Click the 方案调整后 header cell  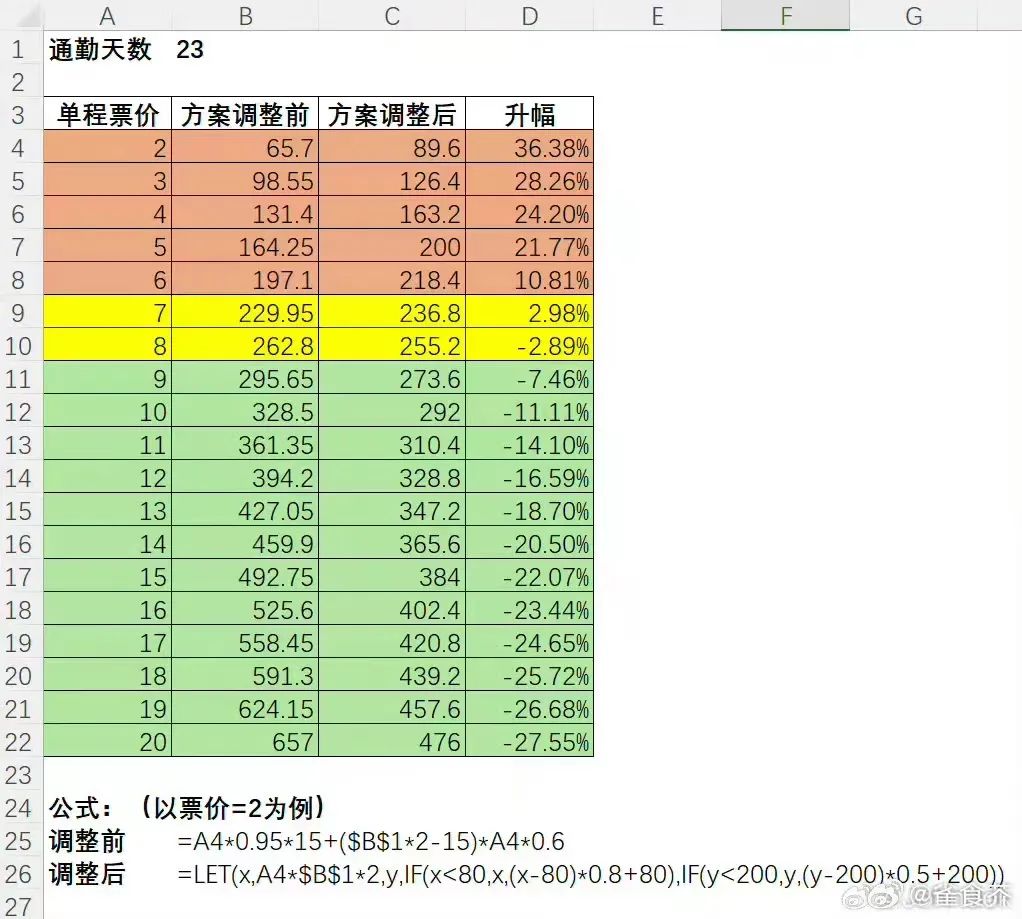tap(392, 115)
